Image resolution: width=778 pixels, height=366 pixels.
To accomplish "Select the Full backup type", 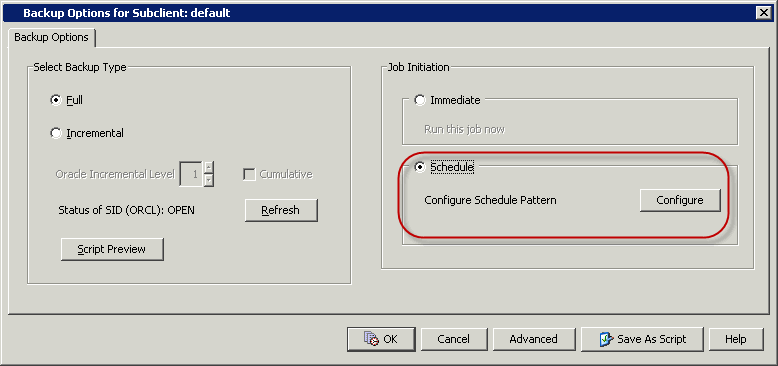I will pyautogui.click(x=56, y=100).
